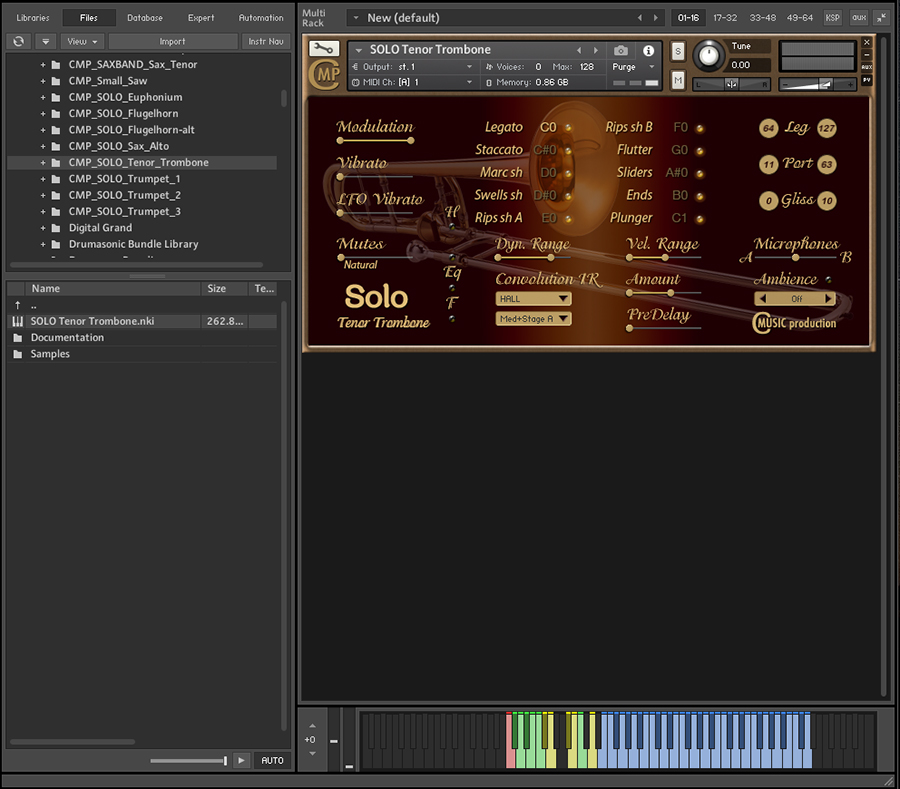Switch to the Expert tab

point(201,18)
